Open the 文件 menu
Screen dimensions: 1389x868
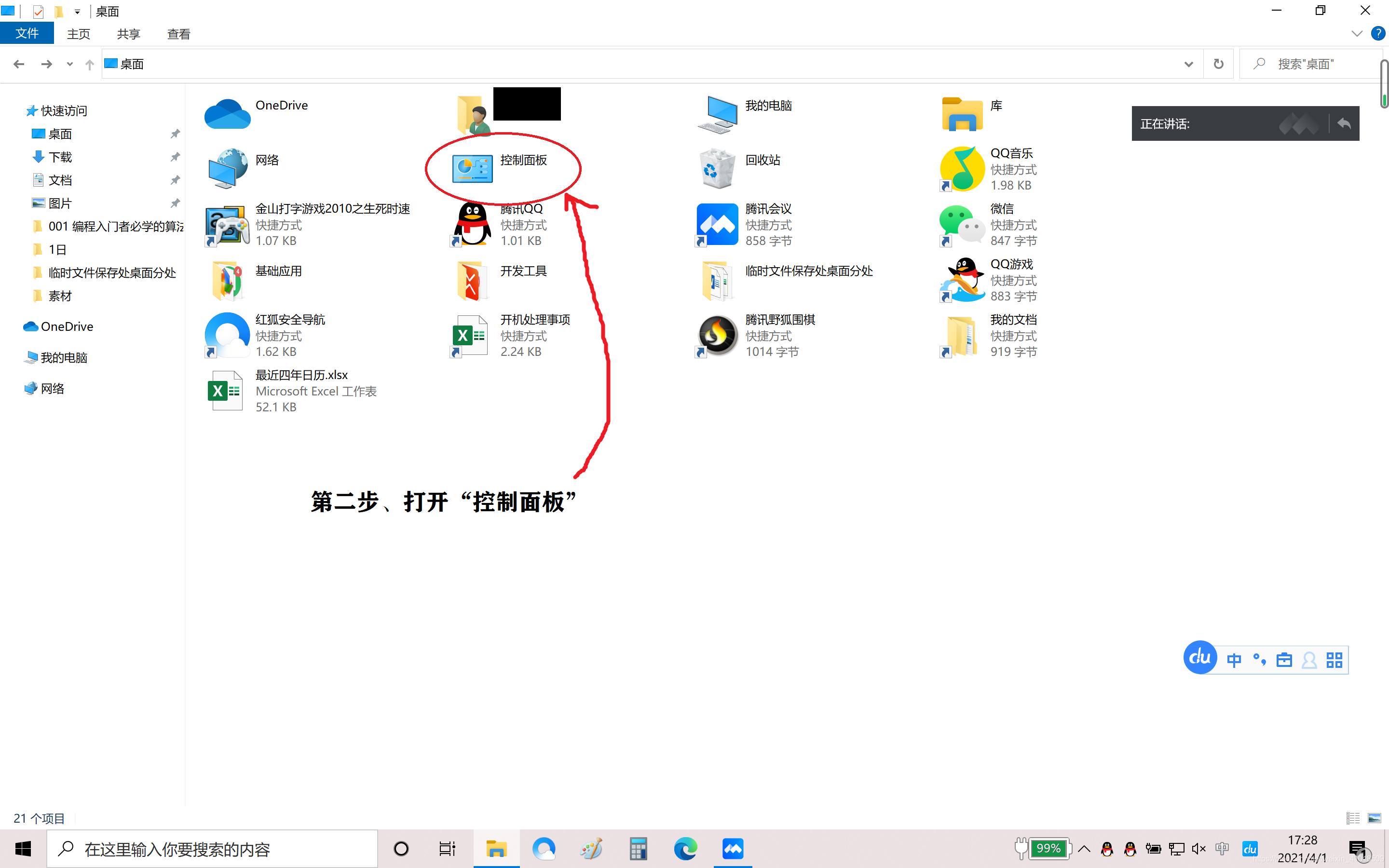point(27,34)
